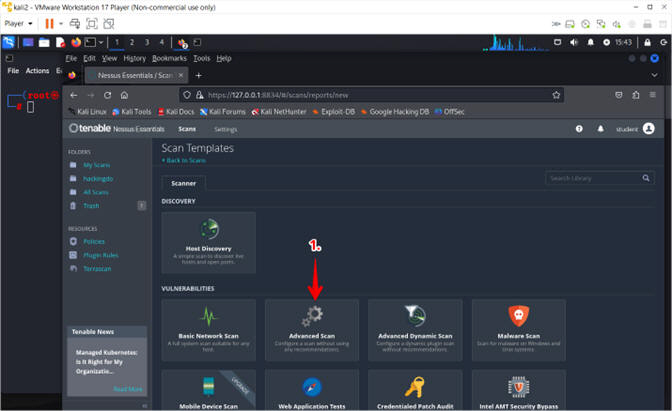This screenshot has height=411, width=672.
Task: Open the My Scans folder
Action: 96,165
